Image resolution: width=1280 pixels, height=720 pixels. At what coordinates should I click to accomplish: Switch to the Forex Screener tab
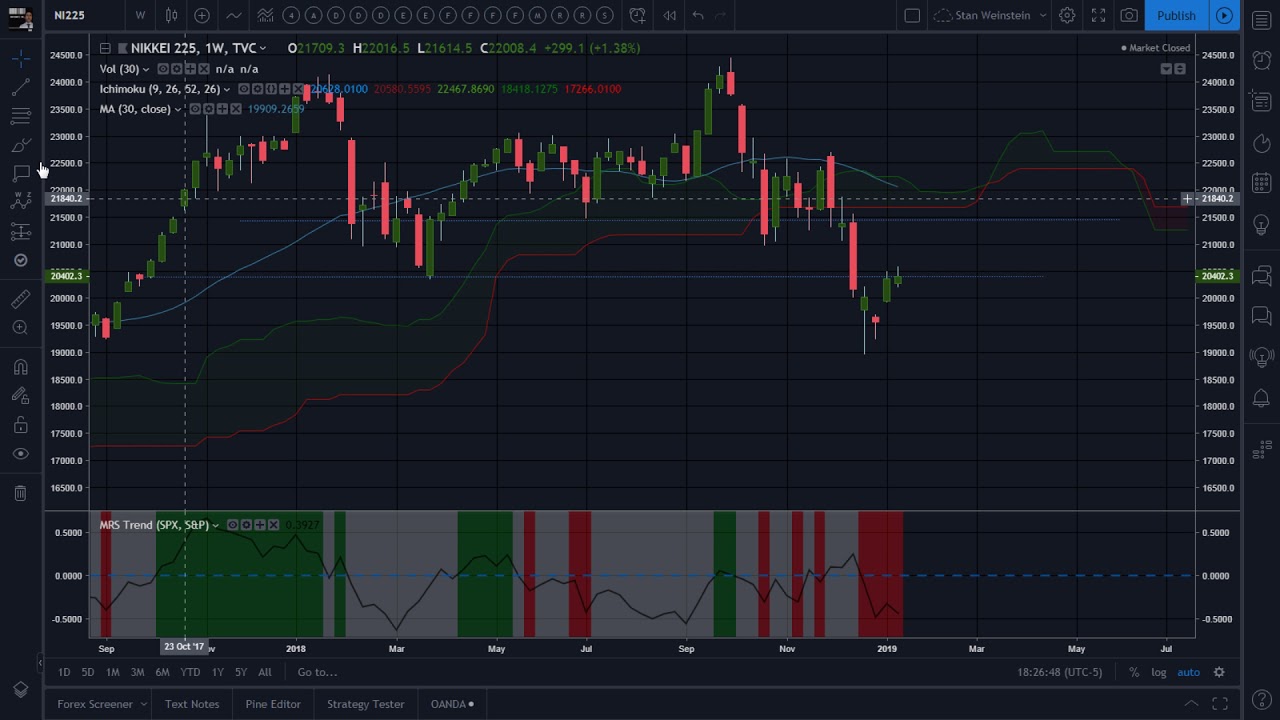(x=95, y=704)
